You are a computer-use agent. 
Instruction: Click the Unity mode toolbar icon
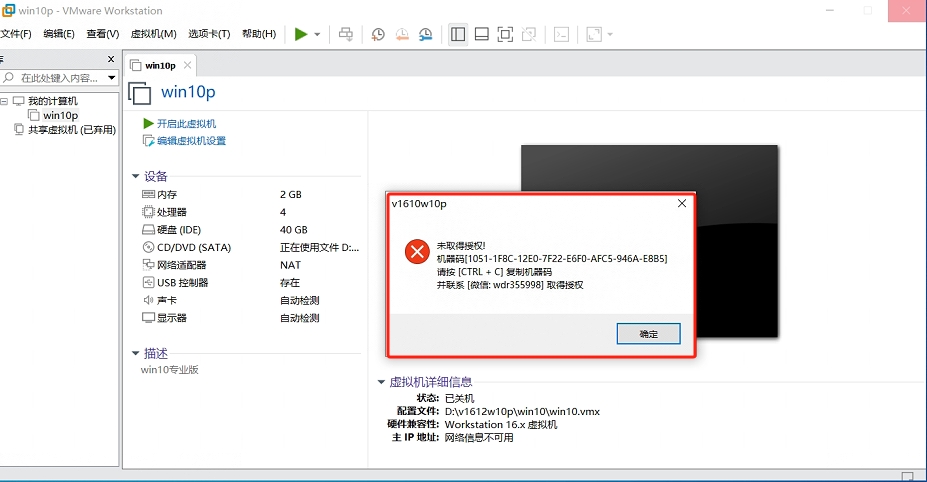pyautogui.click(x=529, y=34)
